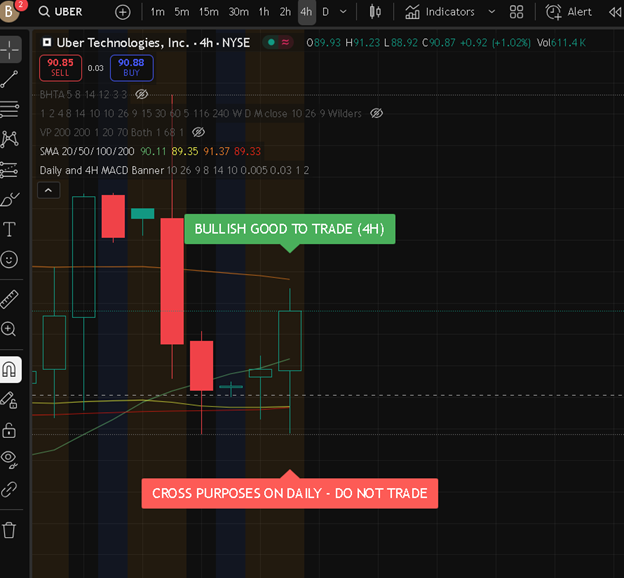The width and height of the screenshot is (624, 578).
Task: Select the trend line tool
Action: click(10, 79)
